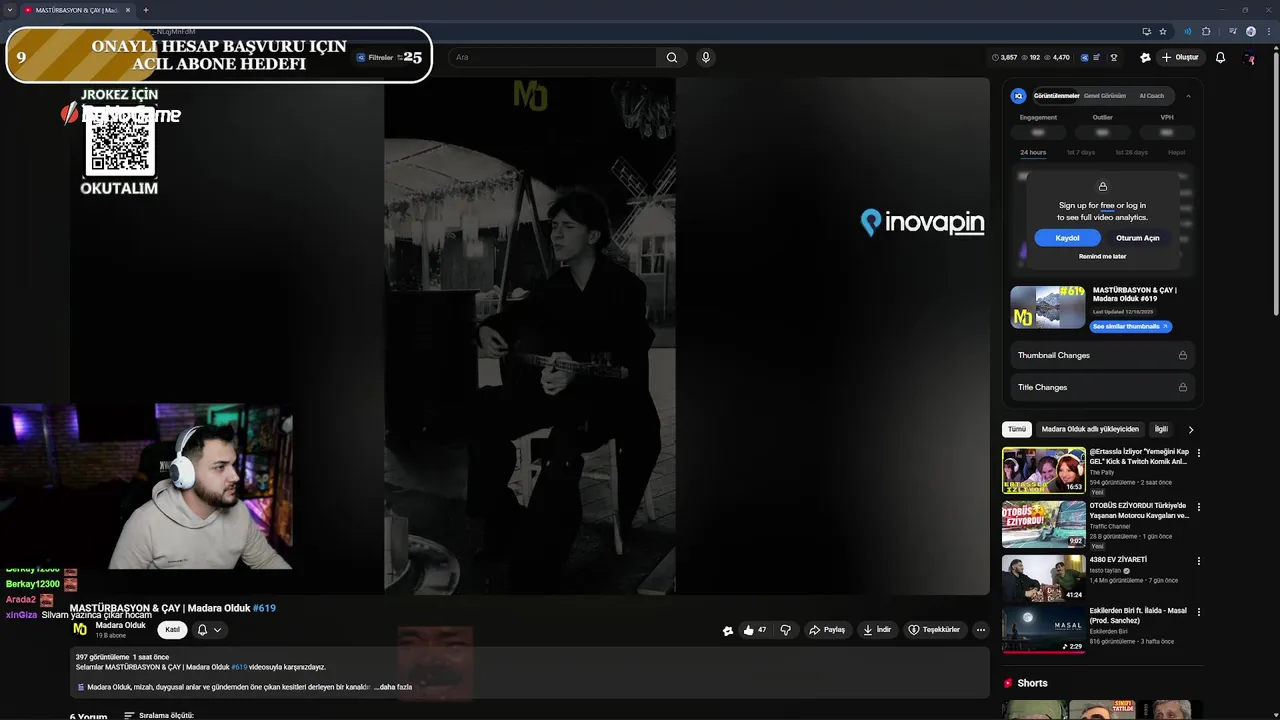Collapse the vidIQ panel with chevron
Image resolution: width=1280 pixels, height=720 pixels.
(1188, 96)
